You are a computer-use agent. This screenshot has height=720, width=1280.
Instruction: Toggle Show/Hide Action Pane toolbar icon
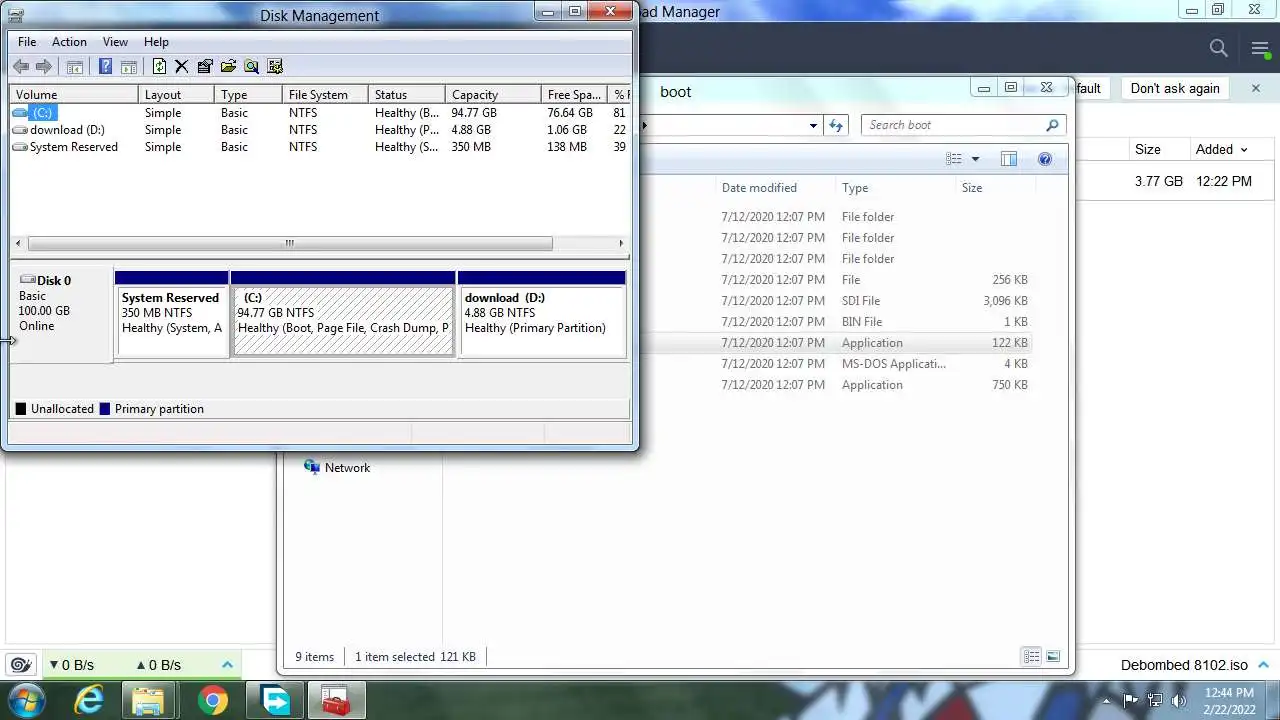[x=128, y=66]
